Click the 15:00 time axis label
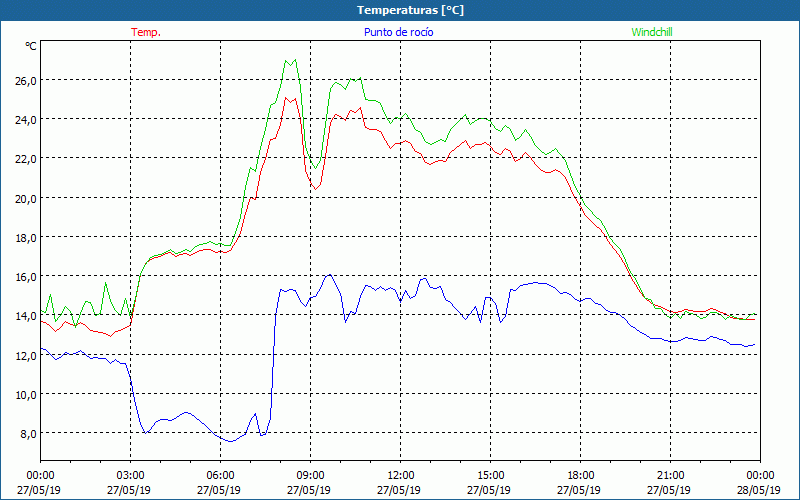Screen dimensions: 800x500 490,476
